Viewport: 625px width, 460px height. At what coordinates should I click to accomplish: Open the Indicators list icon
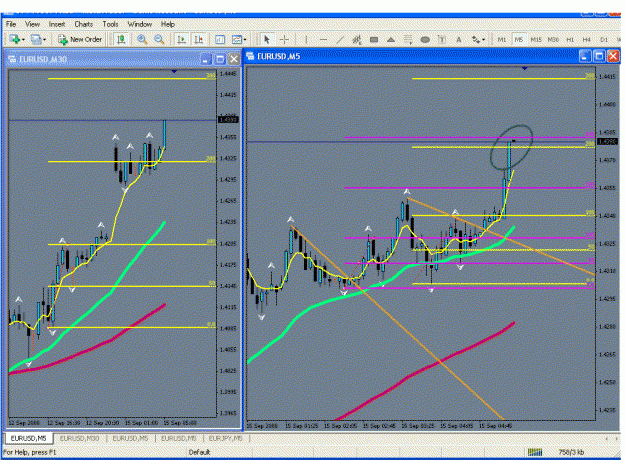pos(220,39)
